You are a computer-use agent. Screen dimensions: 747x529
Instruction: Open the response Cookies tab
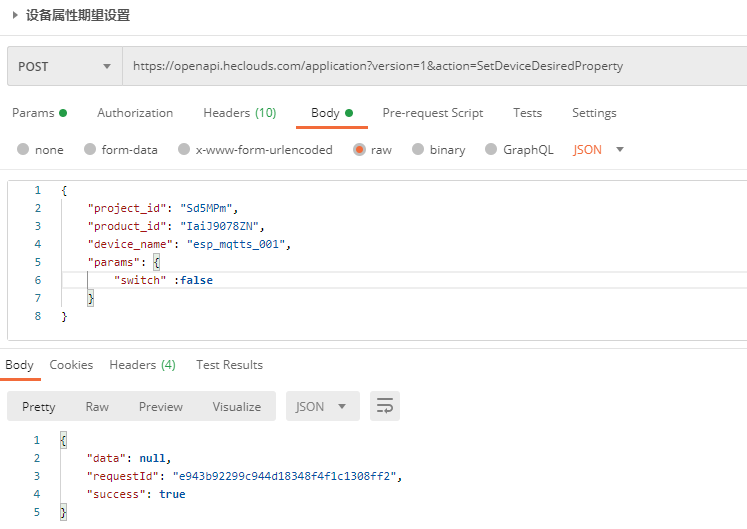point(71,365)
